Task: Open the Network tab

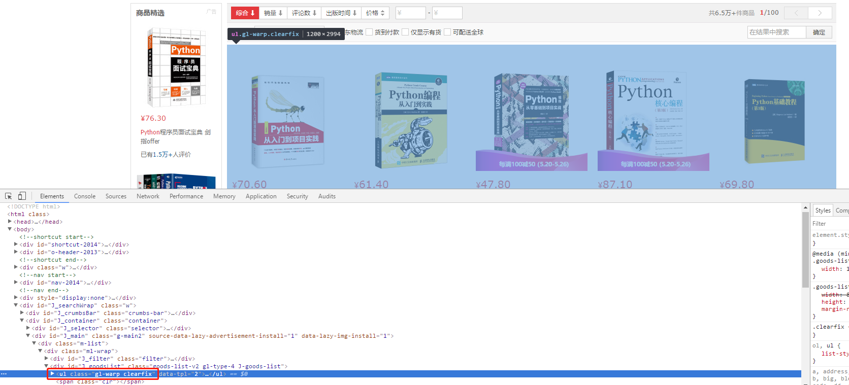Action: click(x=148, y=196)
